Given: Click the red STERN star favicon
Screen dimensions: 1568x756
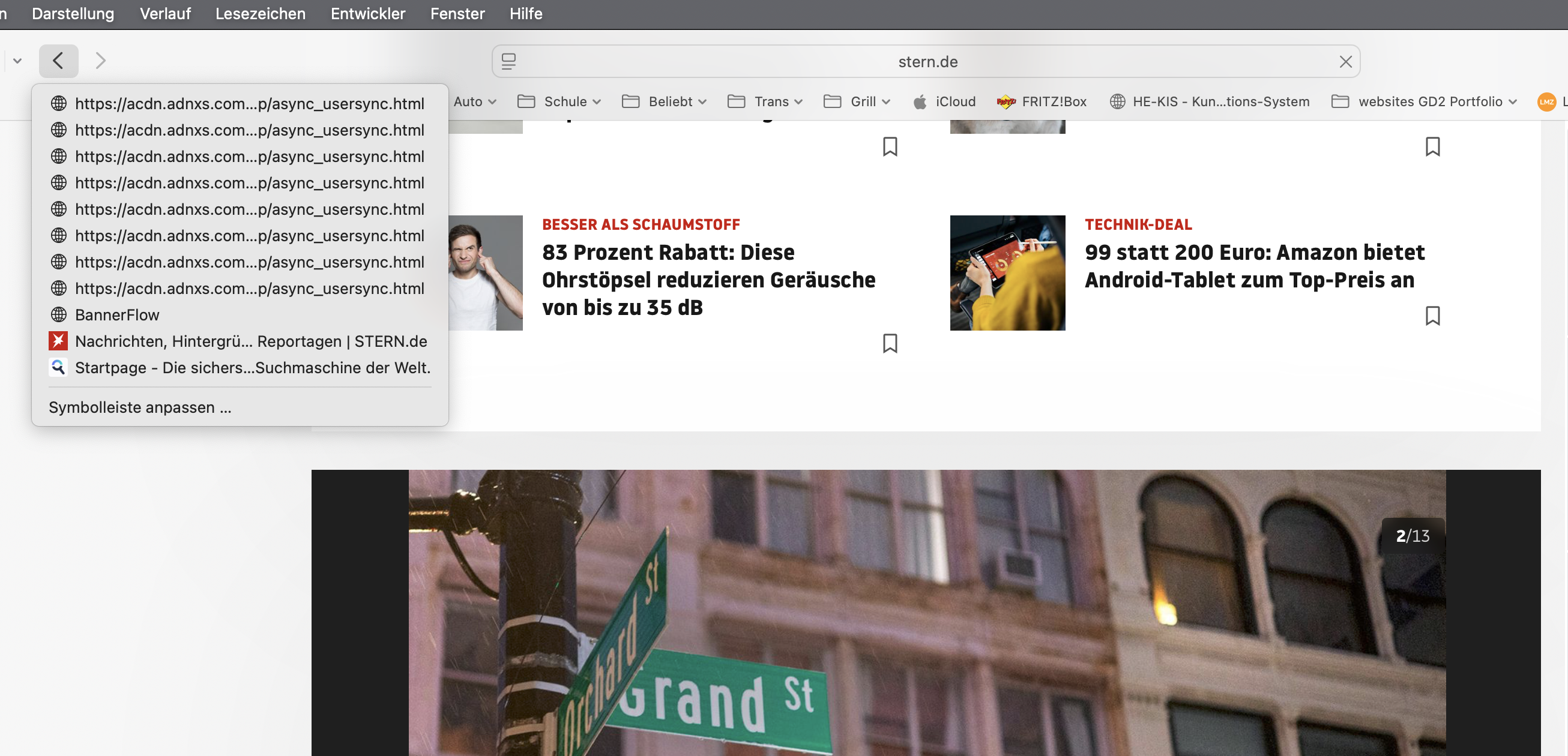Looking at the screenshot, I should (x=58, y=341).
